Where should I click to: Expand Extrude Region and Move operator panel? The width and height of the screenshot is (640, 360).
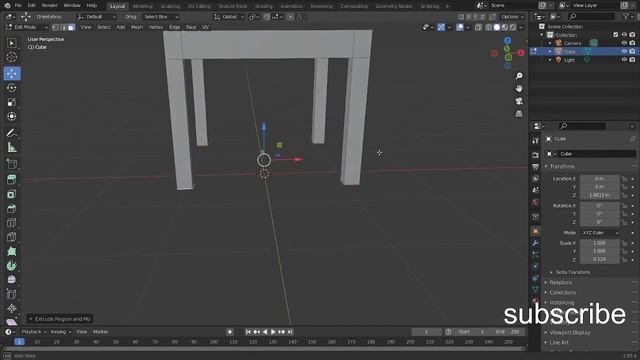coord(60,319)
